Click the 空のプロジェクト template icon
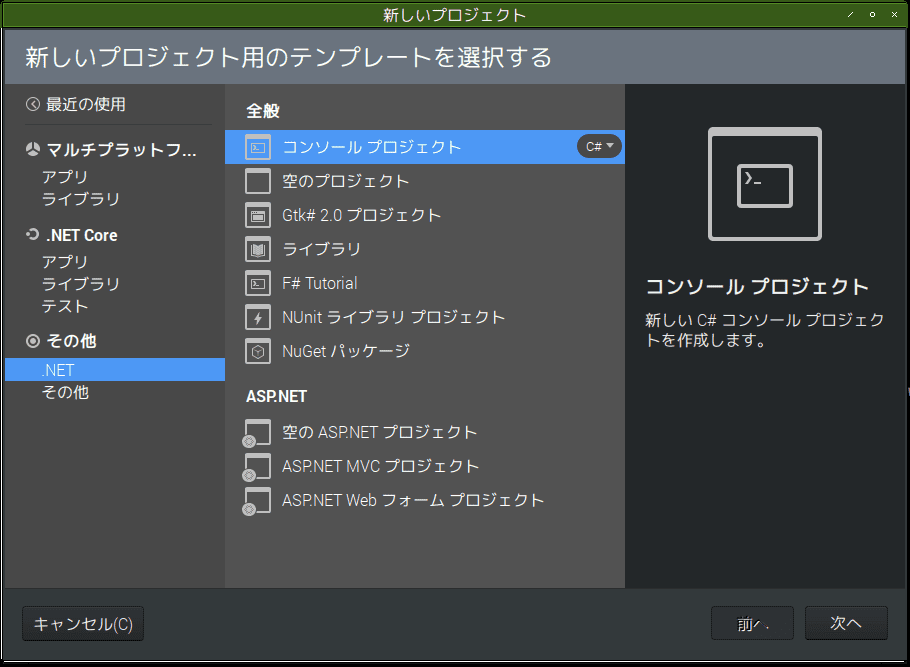Image resolution: width=910 pixels, height=667 pixels. pos(257,181)
